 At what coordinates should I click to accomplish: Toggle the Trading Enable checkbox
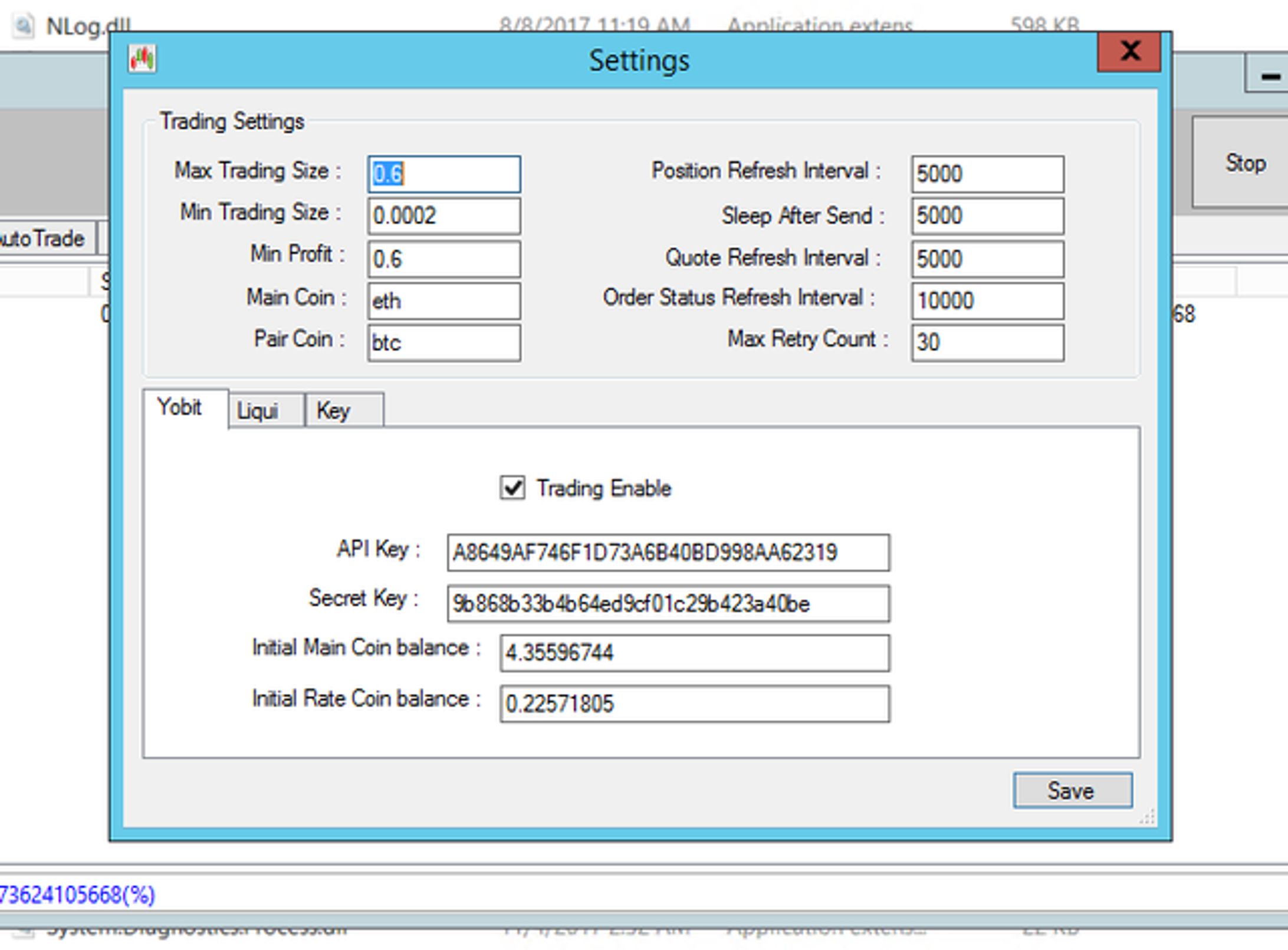click(x=512, y=488)
